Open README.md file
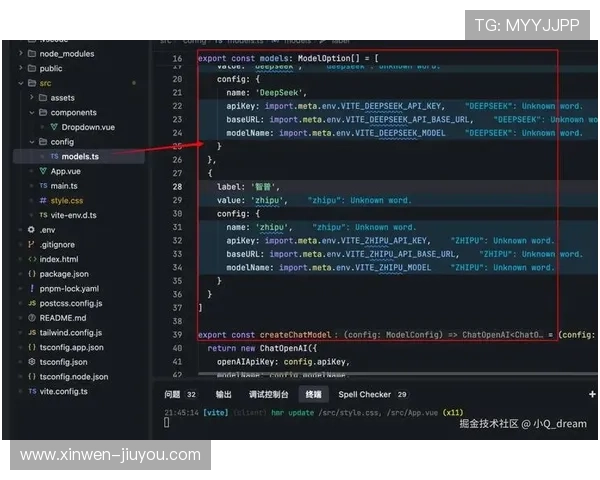 [x=63, y=318]
